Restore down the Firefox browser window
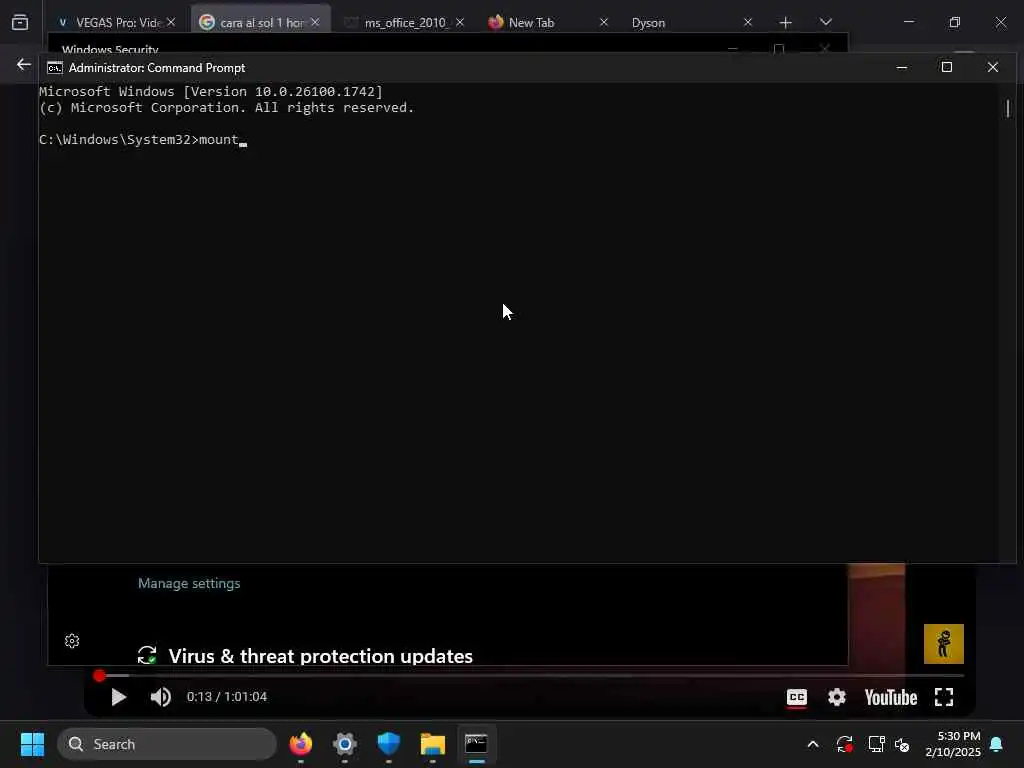The height and width of the screenshot is (768, 1024). point(955,22)
